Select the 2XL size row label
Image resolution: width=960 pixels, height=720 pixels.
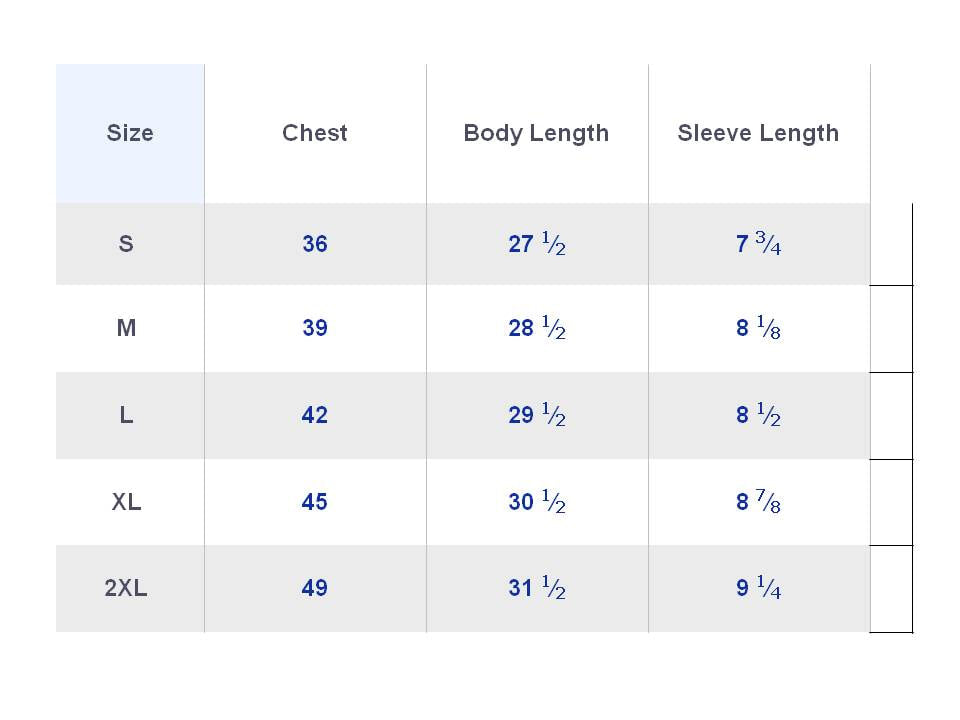[x=126, y=588]
